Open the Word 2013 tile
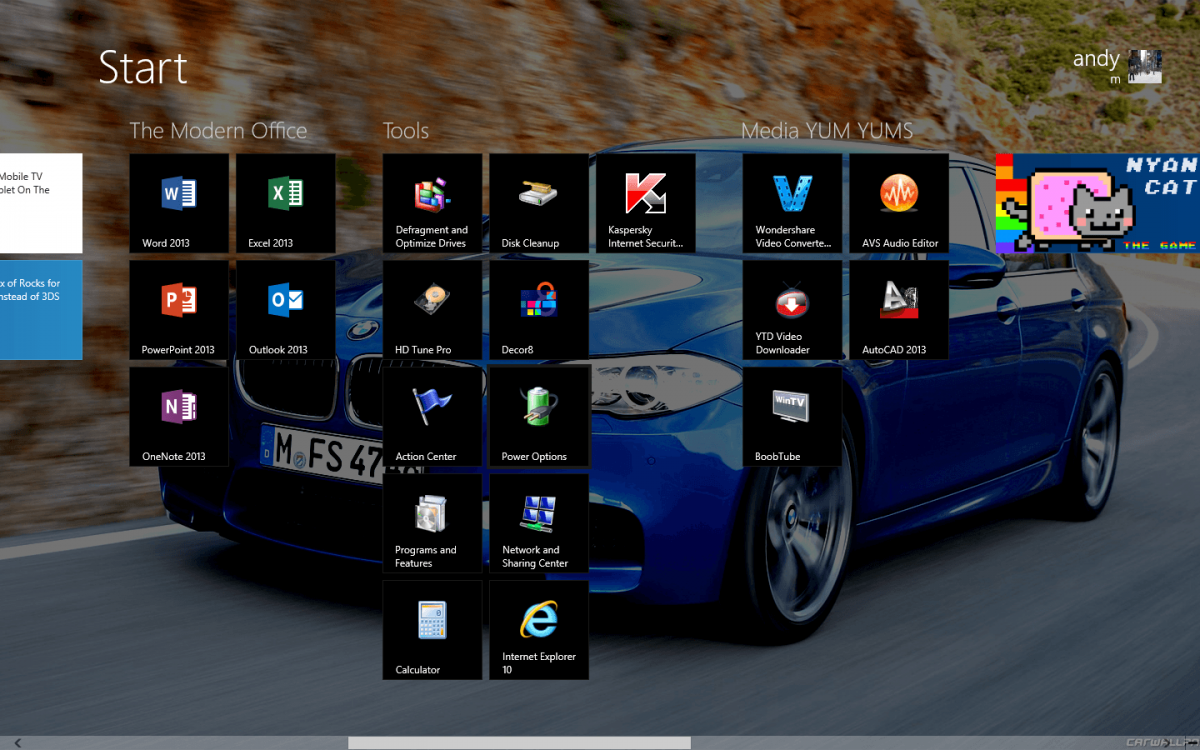The width and height of the screenshot is (1200, 750). tap(179, 203)
